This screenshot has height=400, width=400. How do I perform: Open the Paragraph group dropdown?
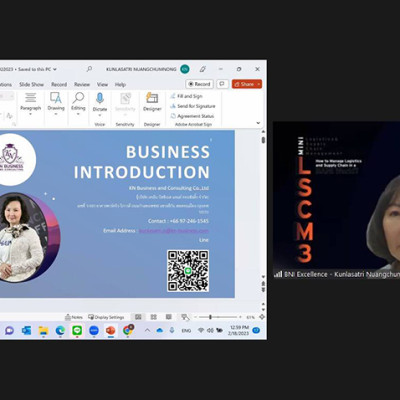coord(30,104)
